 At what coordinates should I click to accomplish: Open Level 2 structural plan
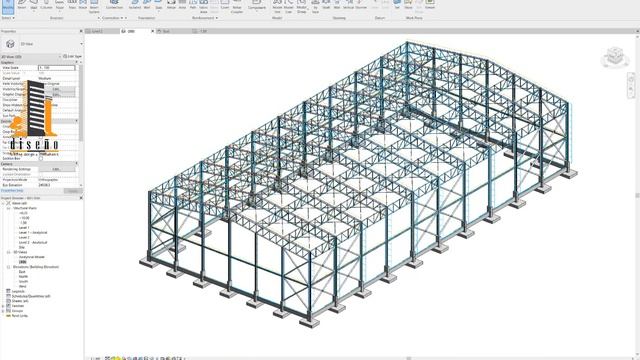(x=24, y=238)
